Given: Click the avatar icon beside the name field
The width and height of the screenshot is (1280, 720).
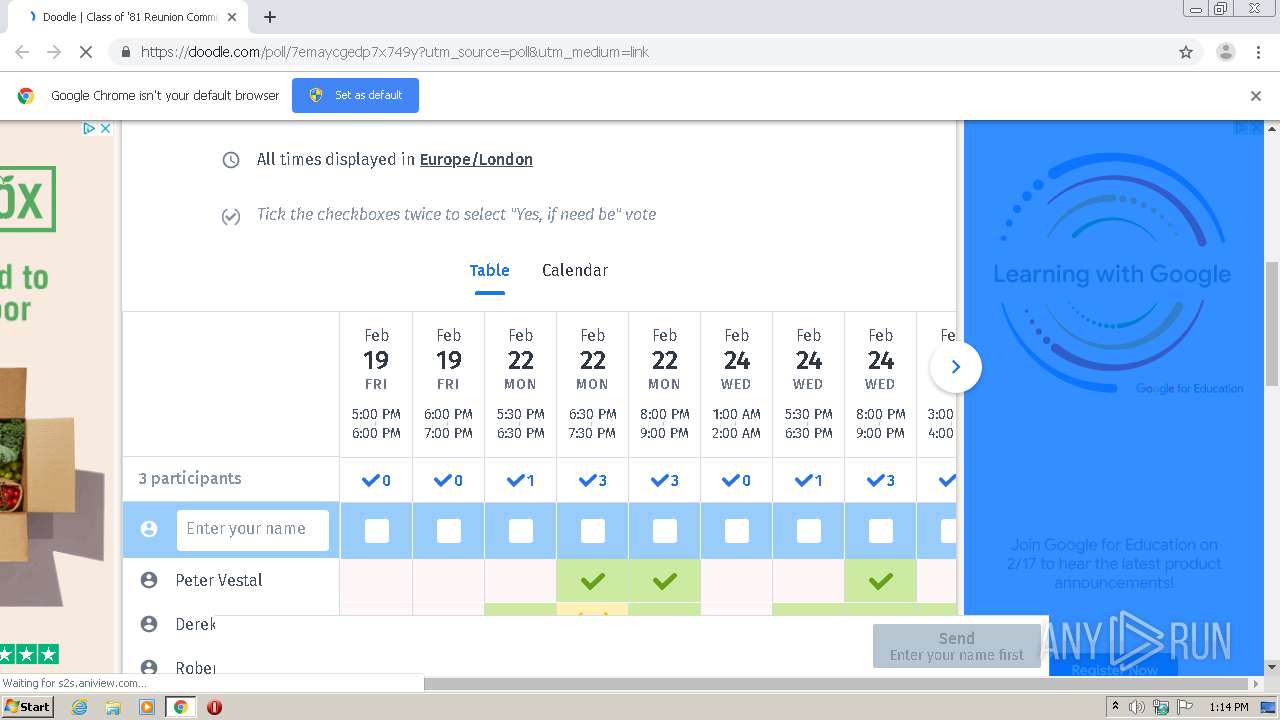Looking at the screenshot, I should click(149, 529).
